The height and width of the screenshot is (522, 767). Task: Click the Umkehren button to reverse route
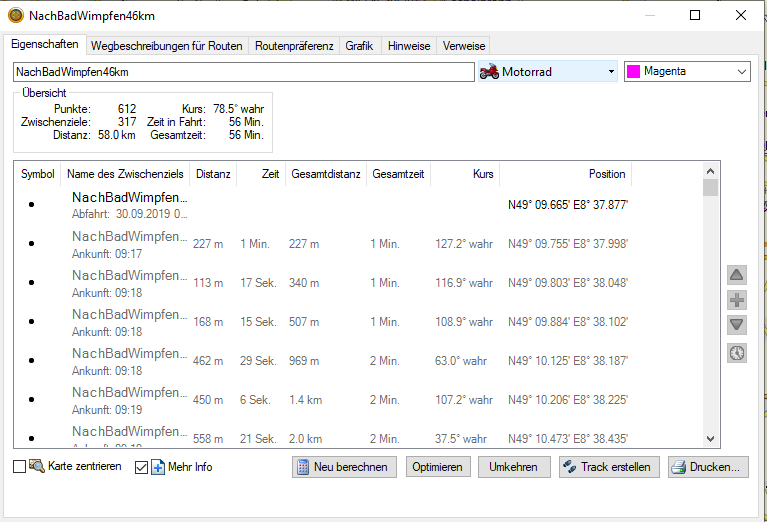coord(514,467)
